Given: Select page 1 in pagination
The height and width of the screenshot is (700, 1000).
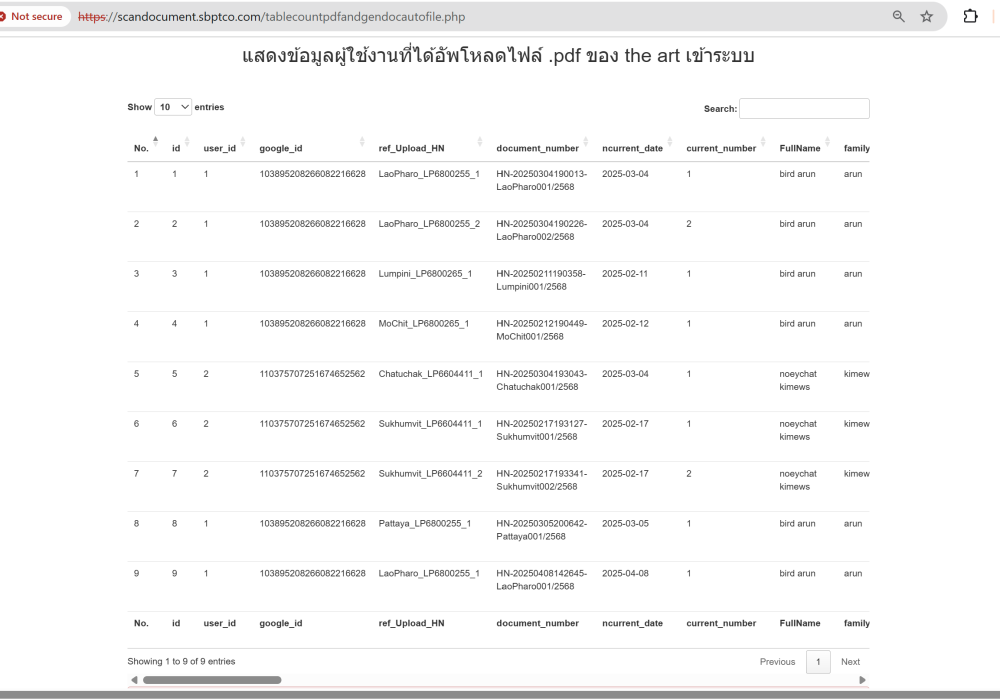Looking at the screenshot, I should point(818,662).
